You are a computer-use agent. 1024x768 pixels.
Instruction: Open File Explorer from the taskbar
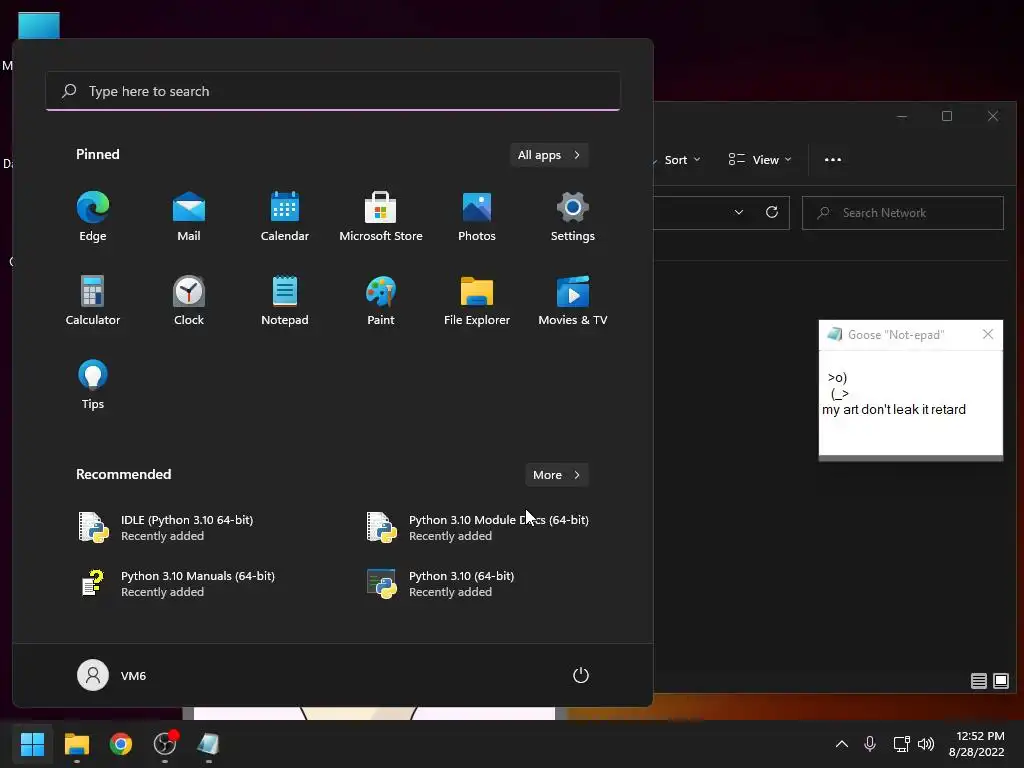(x=76, y=744)
